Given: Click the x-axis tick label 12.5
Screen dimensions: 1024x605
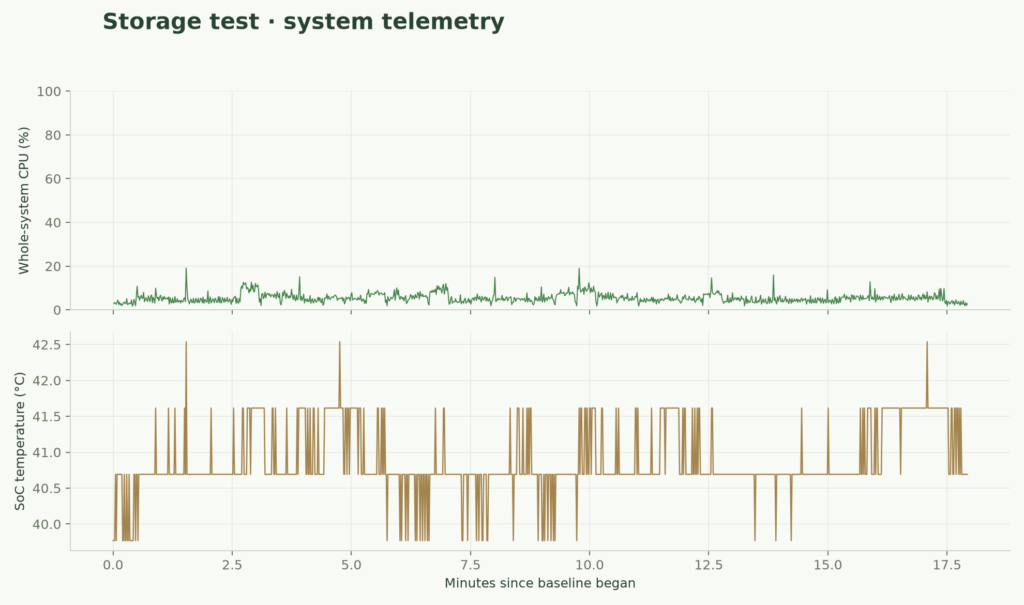Looking at the screenshot, I should [709, 564].
